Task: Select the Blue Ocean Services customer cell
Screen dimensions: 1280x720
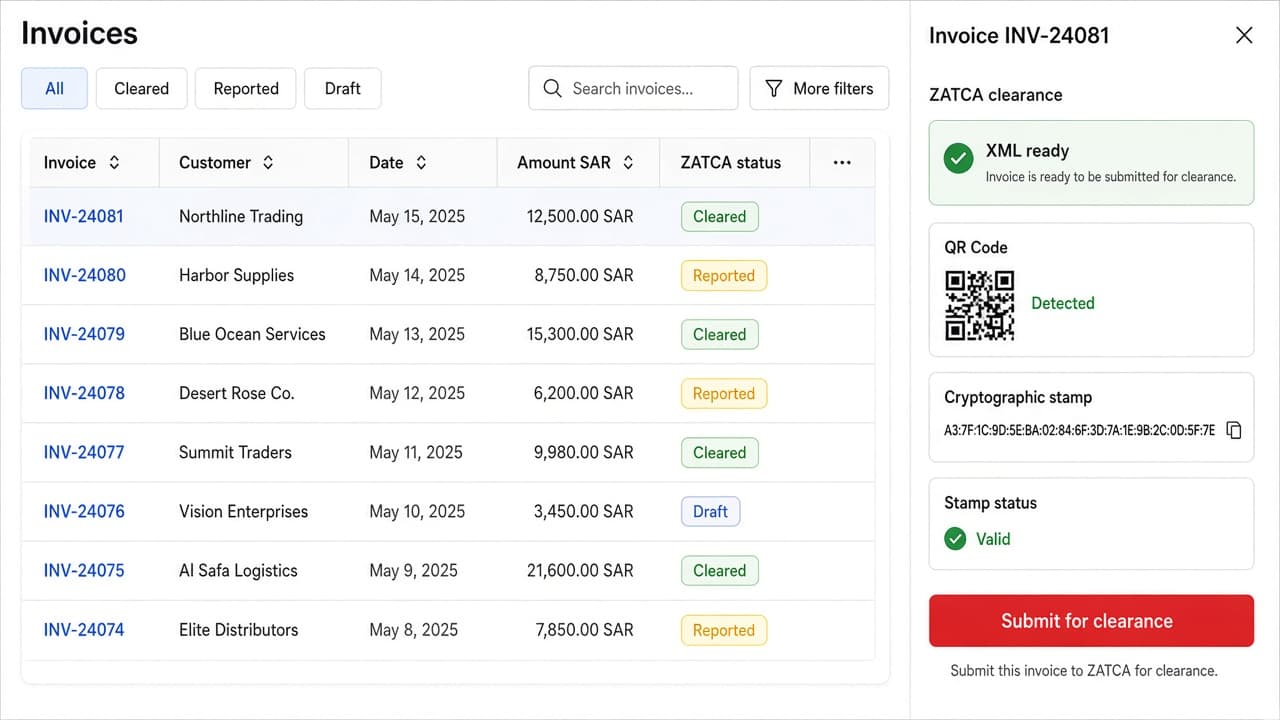Action: (x=252, y=334)
